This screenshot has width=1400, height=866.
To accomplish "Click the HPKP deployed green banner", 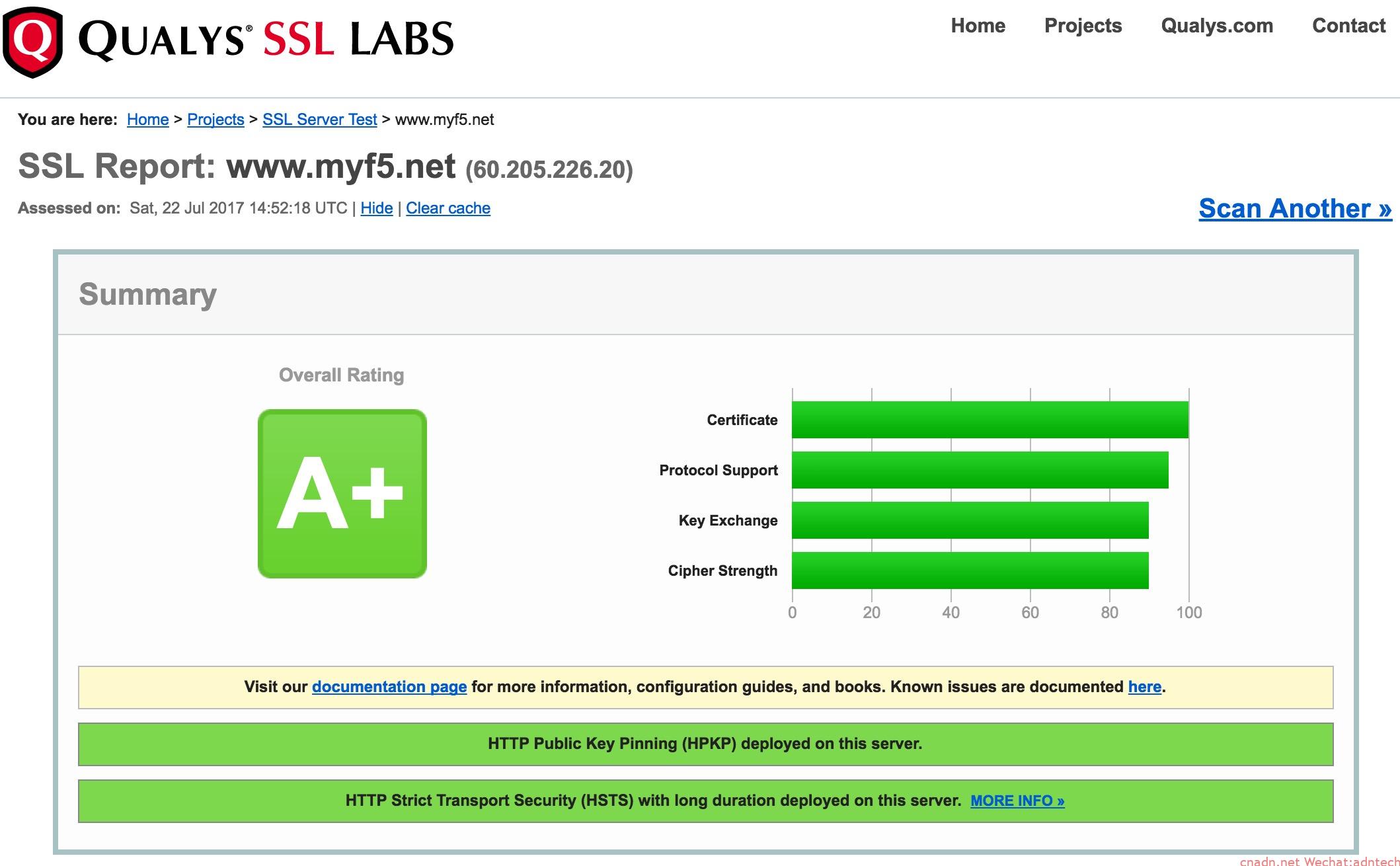I will (x=705, y=744).
